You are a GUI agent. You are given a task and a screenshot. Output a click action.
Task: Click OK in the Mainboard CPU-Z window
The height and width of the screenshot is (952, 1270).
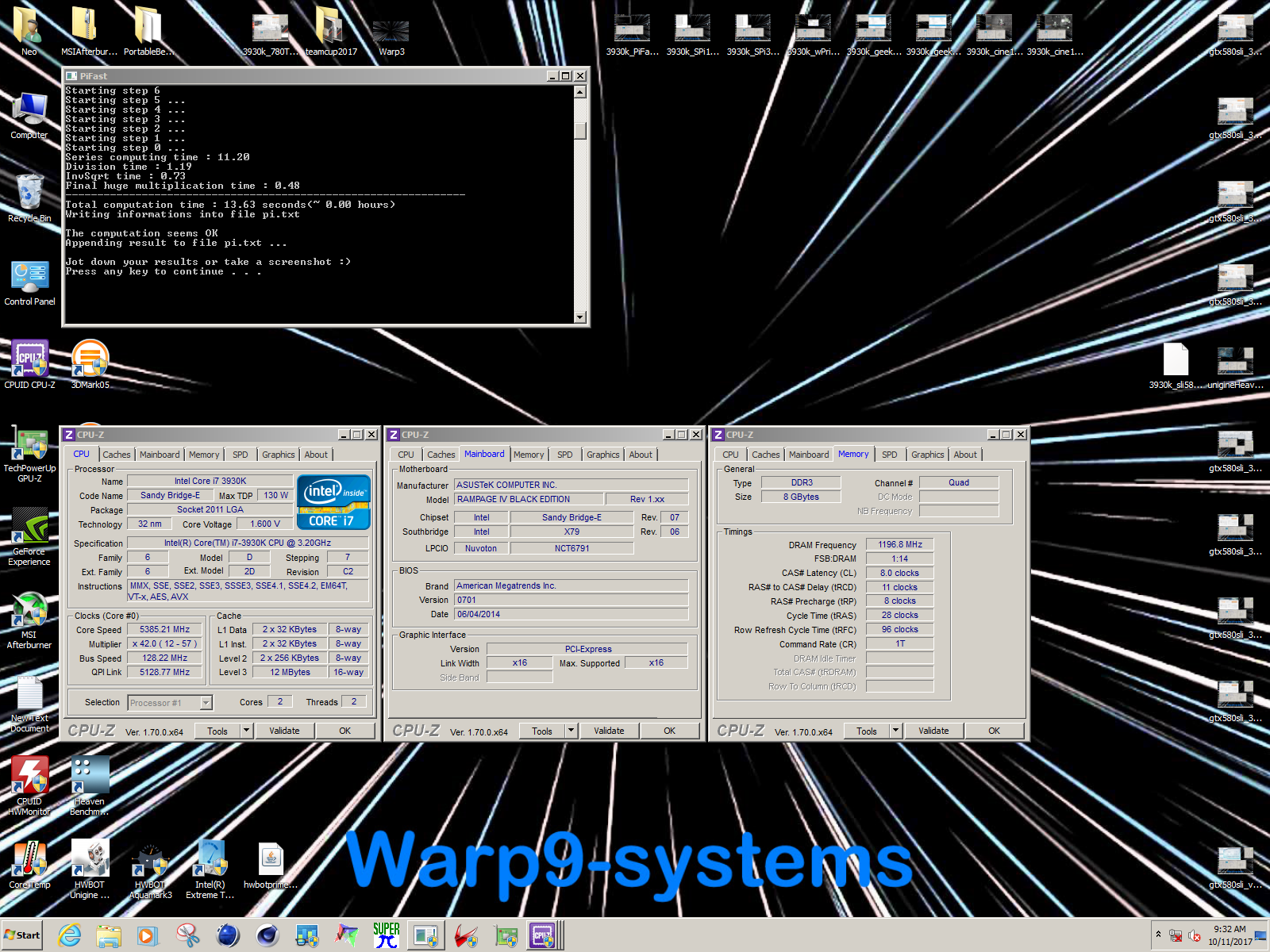click(670, 731)
